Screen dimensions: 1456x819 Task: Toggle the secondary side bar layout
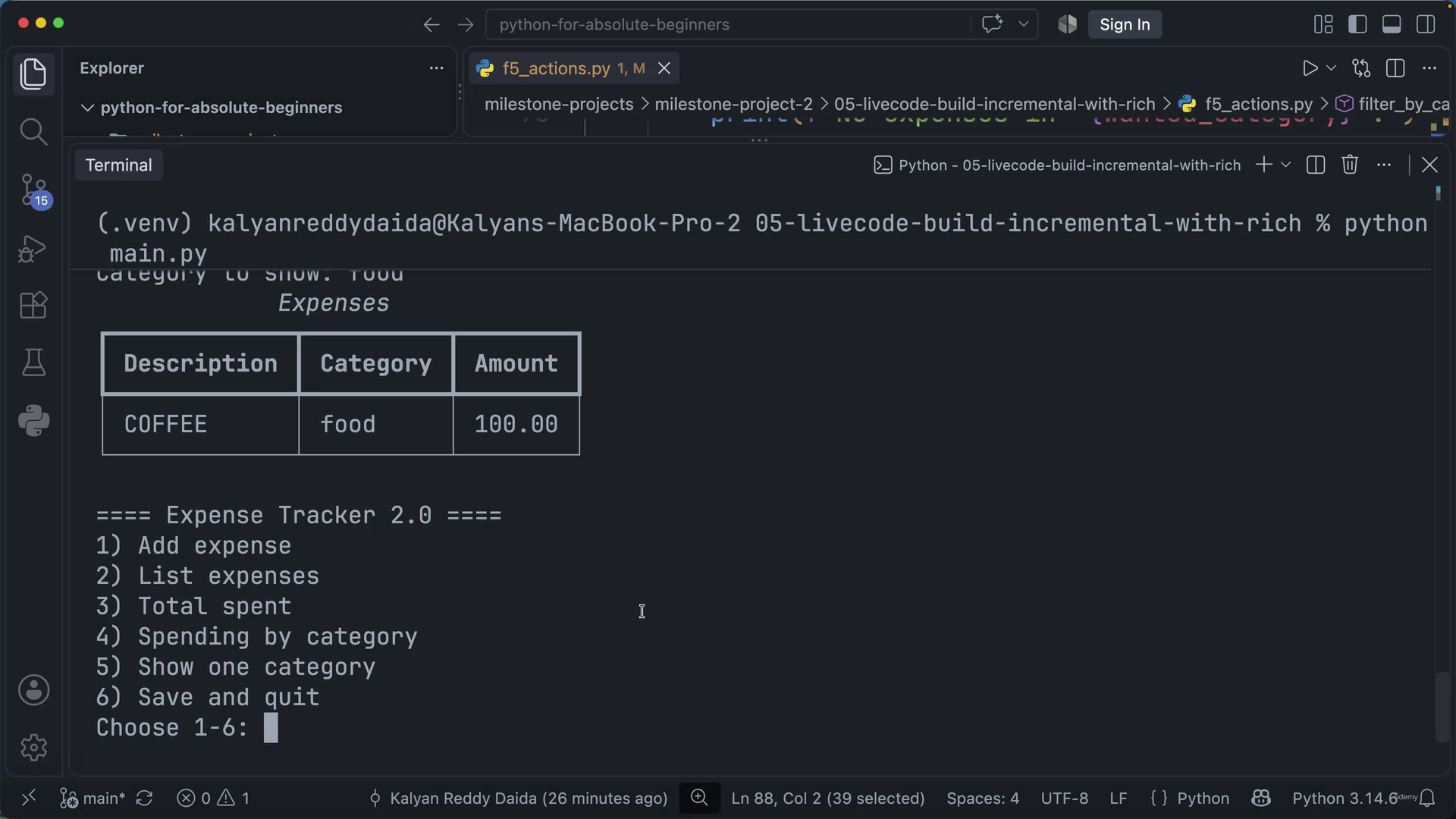1426,24
